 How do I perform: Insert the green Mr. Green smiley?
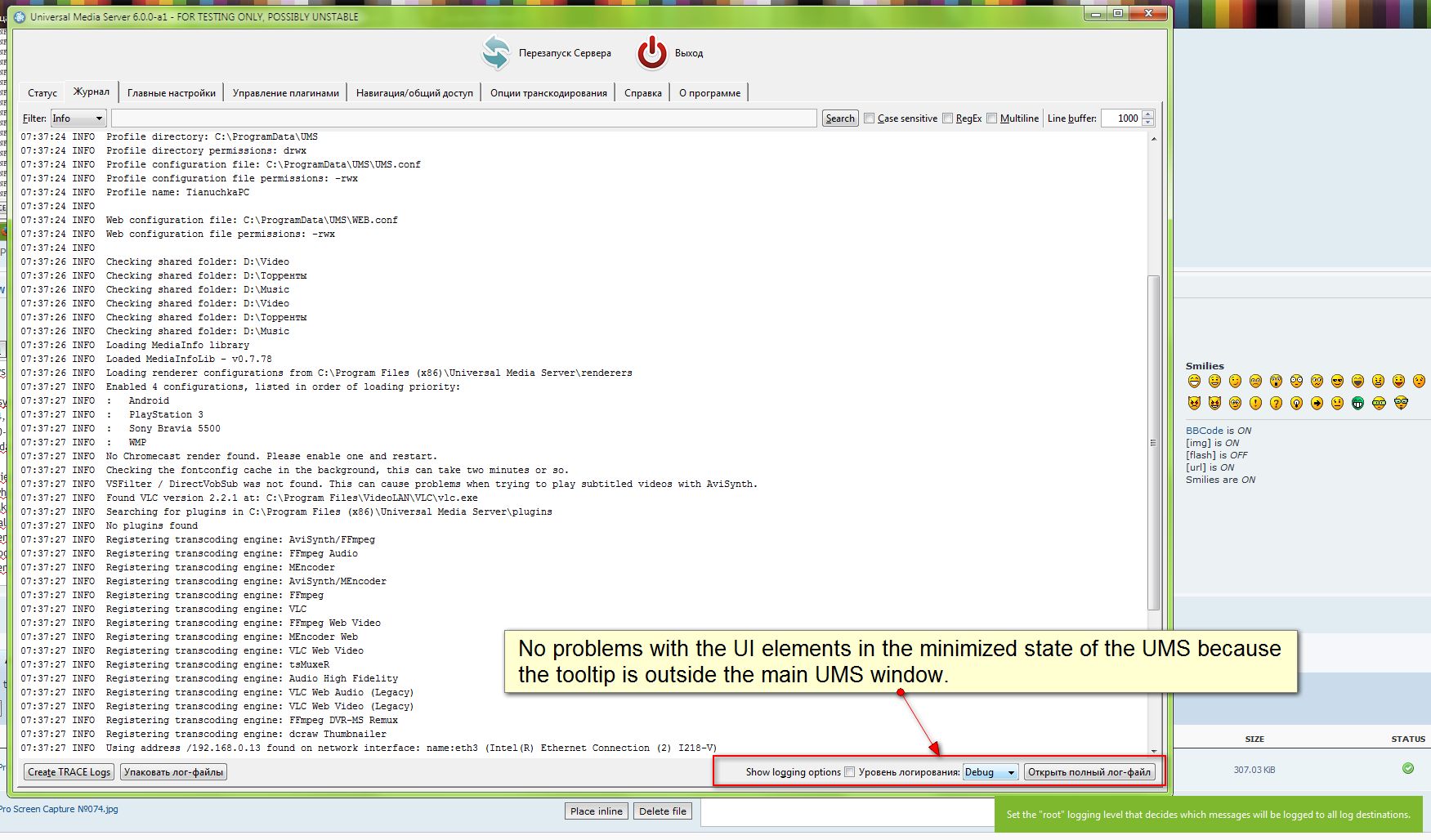1357,403
